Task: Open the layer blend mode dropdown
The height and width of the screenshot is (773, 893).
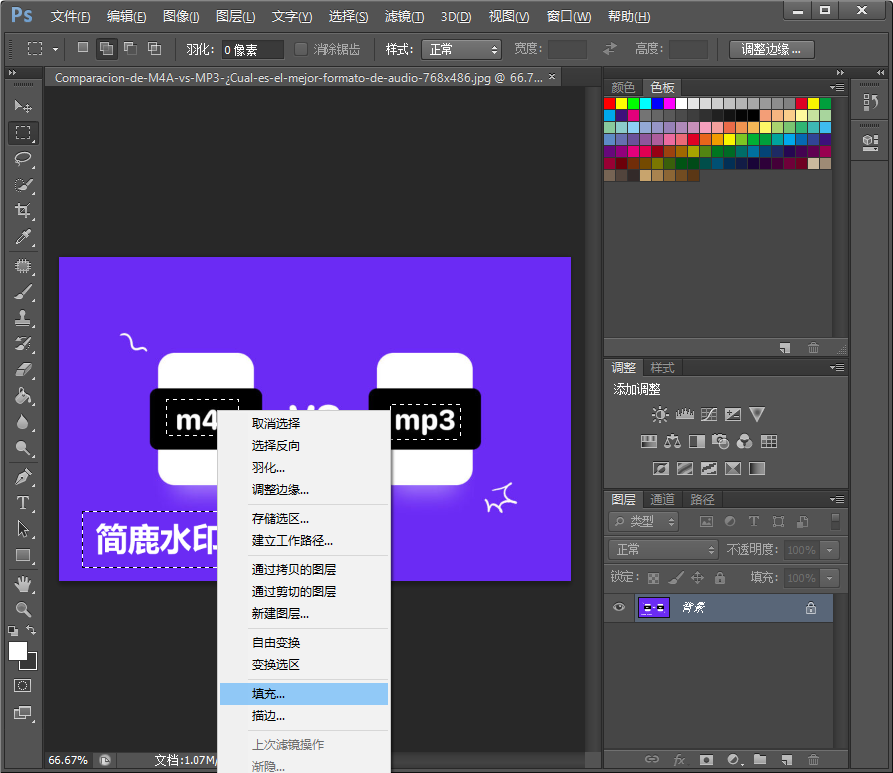Action: 663,549
